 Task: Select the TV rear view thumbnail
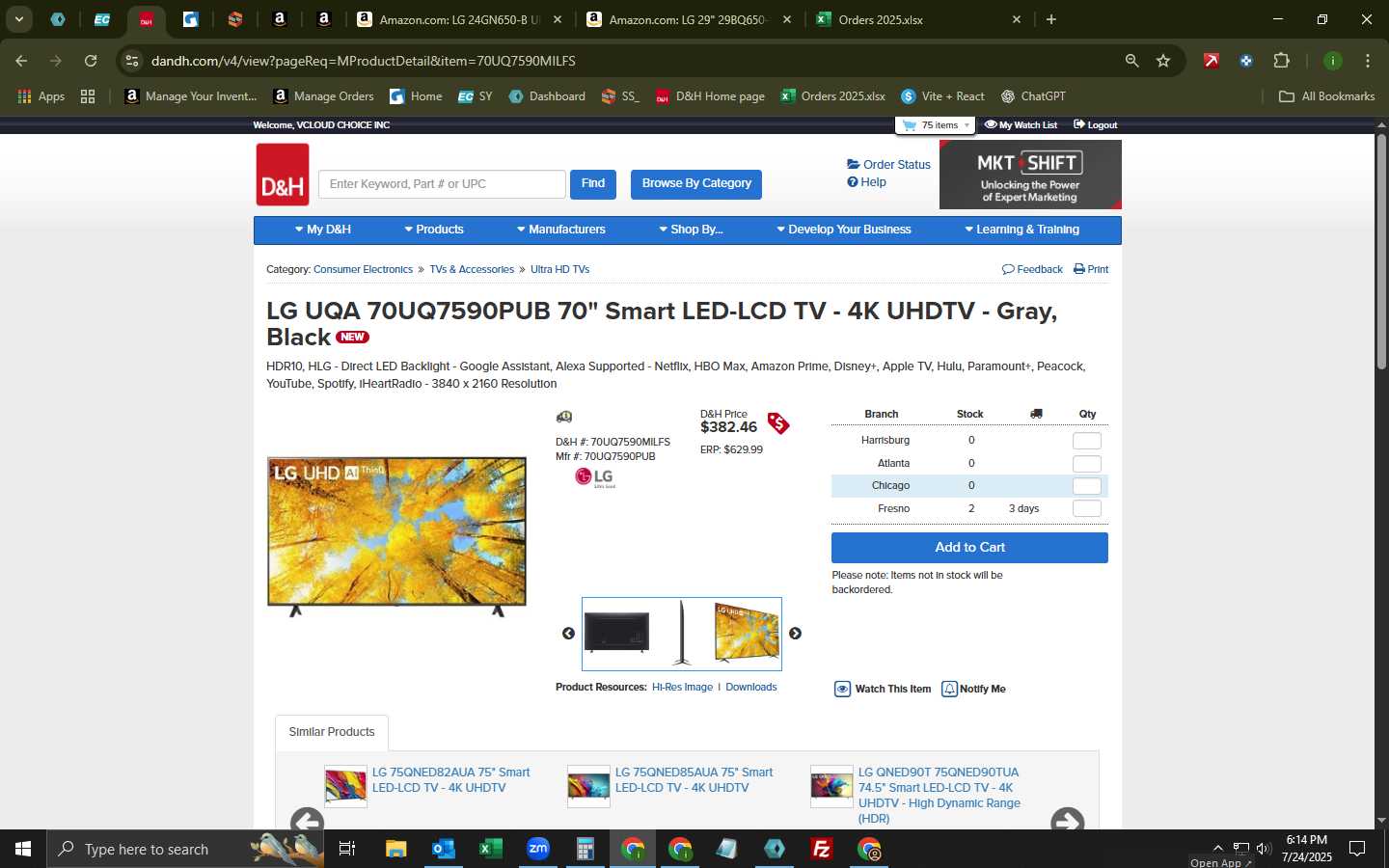click(616, 634)
